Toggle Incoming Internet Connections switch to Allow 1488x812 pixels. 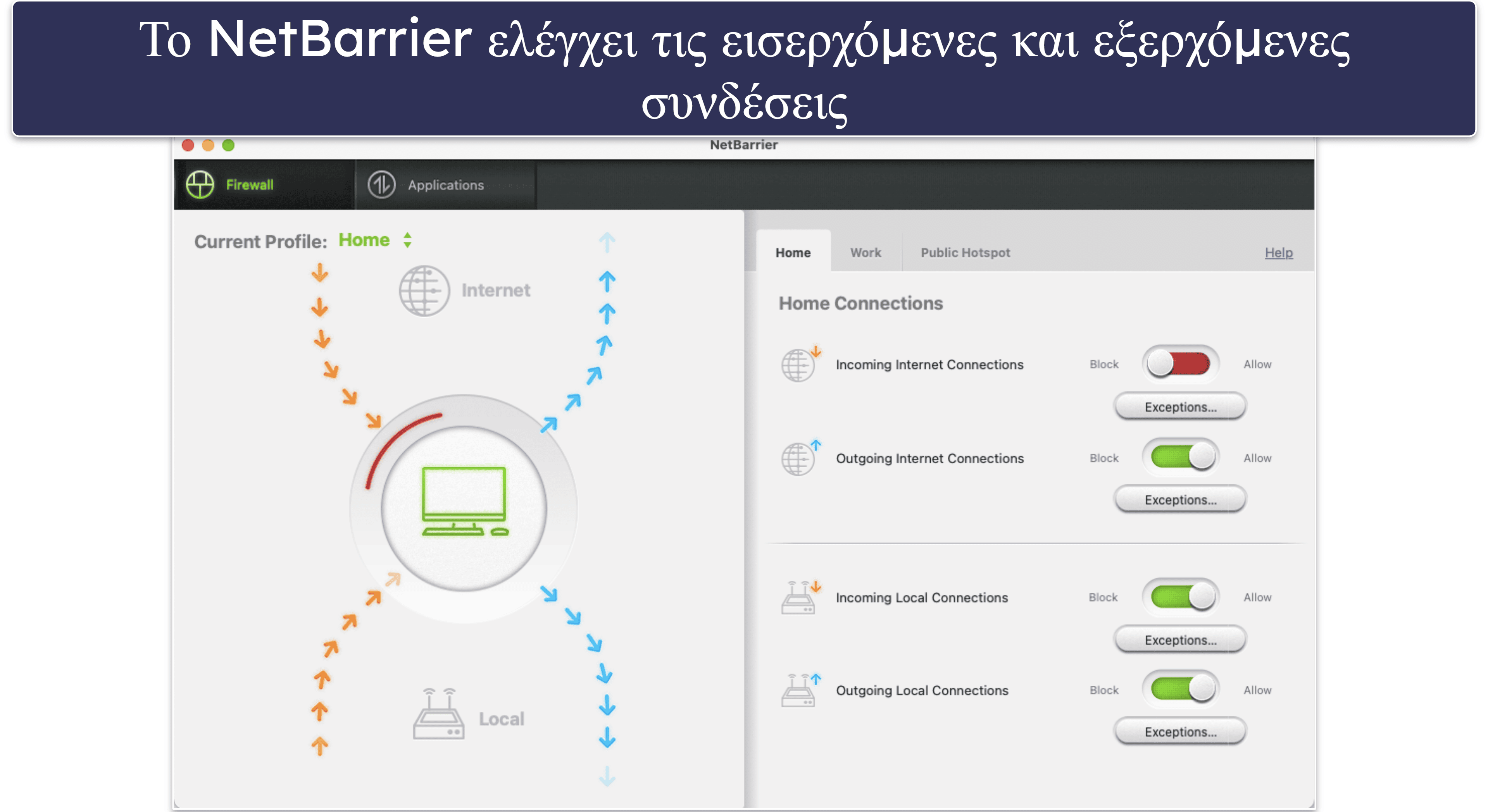[x=1180, y=364]
